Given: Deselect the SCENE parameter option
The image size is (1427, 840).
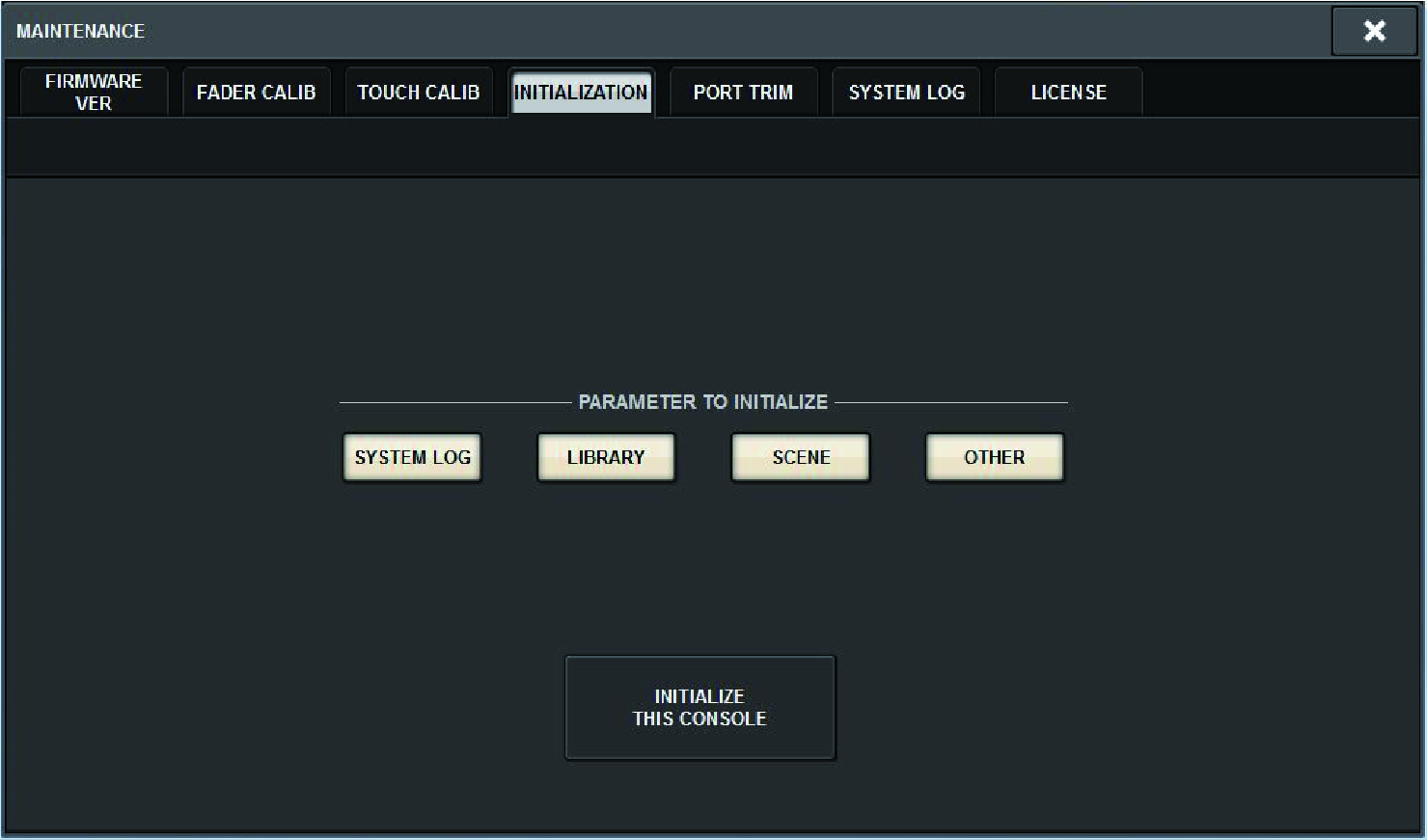Looking at the screenshot, I should [800, 456].
